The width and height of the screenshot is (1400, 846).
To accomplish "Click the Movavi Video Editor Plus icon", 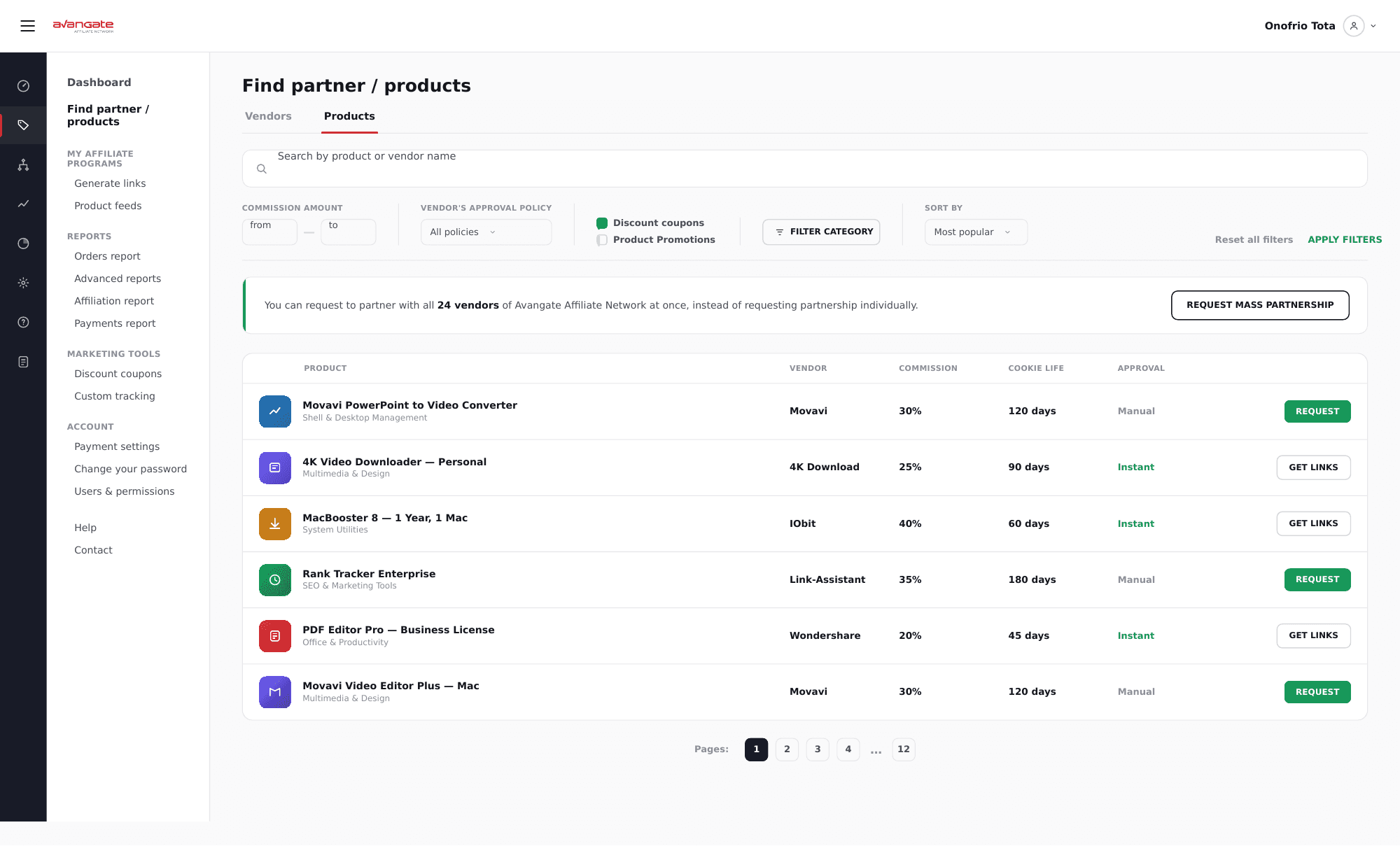I will click(x=275, y=692).
